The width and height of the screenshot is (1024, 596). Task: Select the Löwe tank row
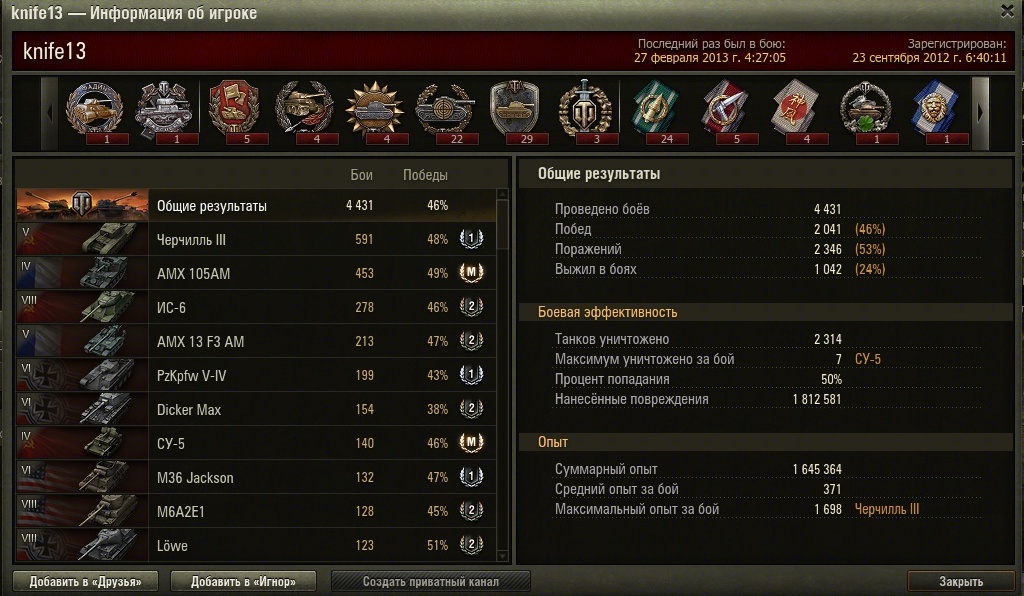pos(255,545)
